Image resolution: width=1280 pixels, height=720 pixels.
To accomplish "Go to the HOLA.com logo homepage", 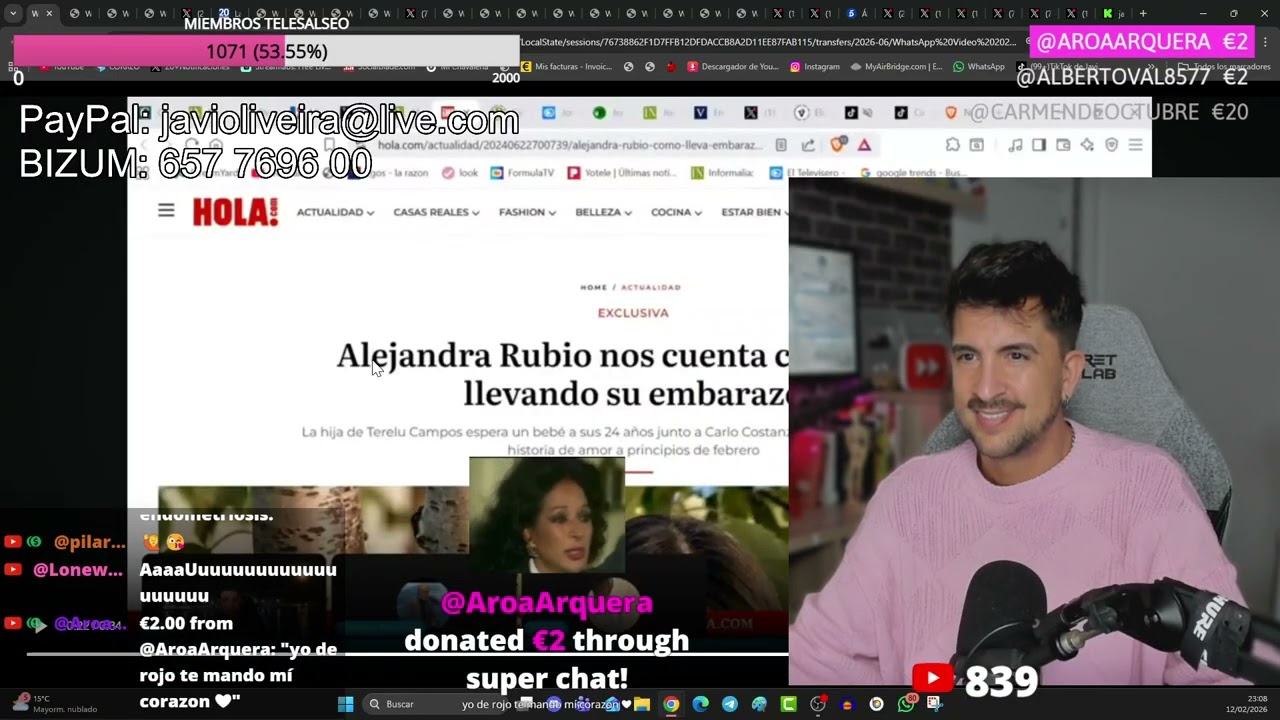I will click(x=235, y=212).
